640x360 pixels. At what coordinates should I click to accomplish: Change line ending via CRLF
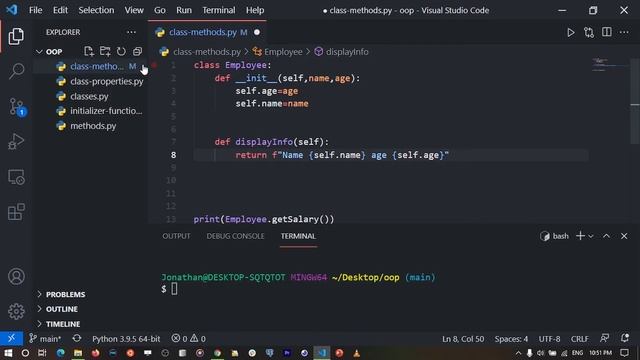(580, 338)
